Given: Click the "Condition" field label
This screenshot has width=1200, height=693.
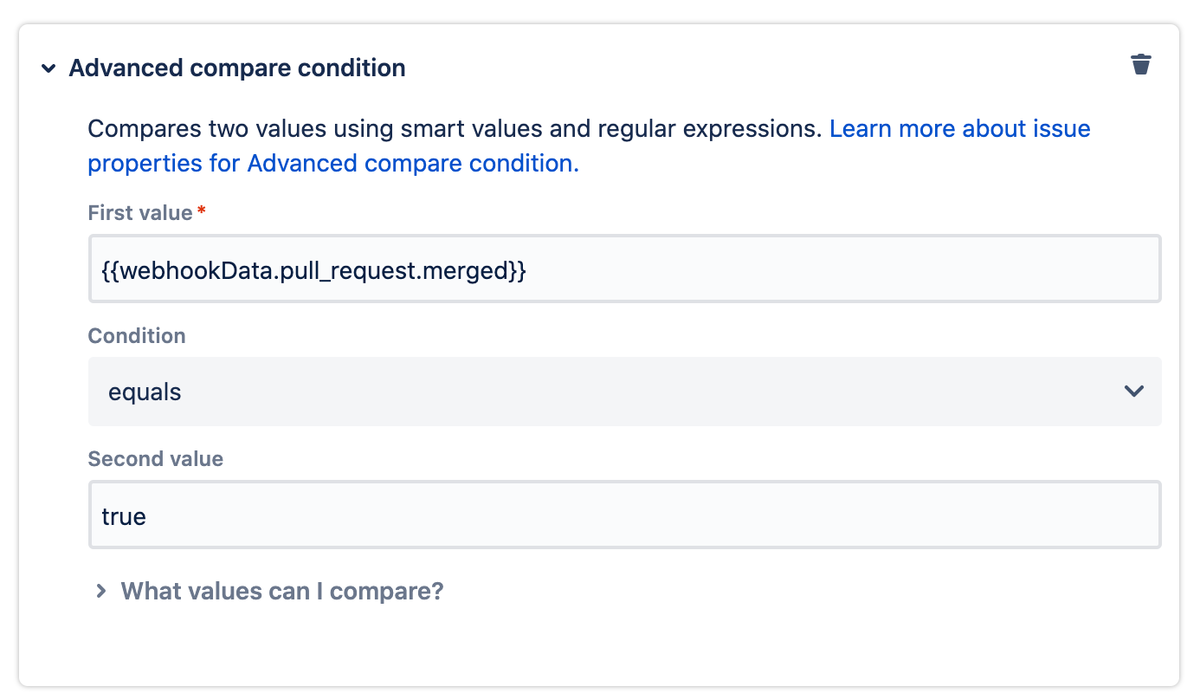Looking at the screenshot, I should click(137, 336).
